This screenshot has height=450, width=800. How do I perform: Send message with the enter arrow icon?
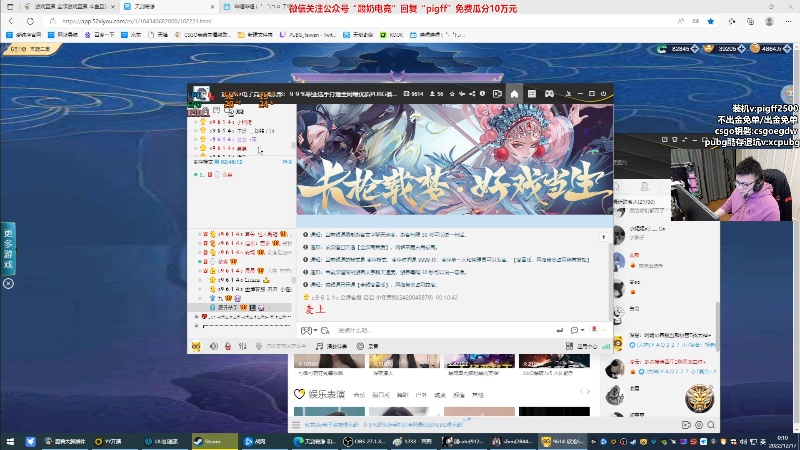560,331
